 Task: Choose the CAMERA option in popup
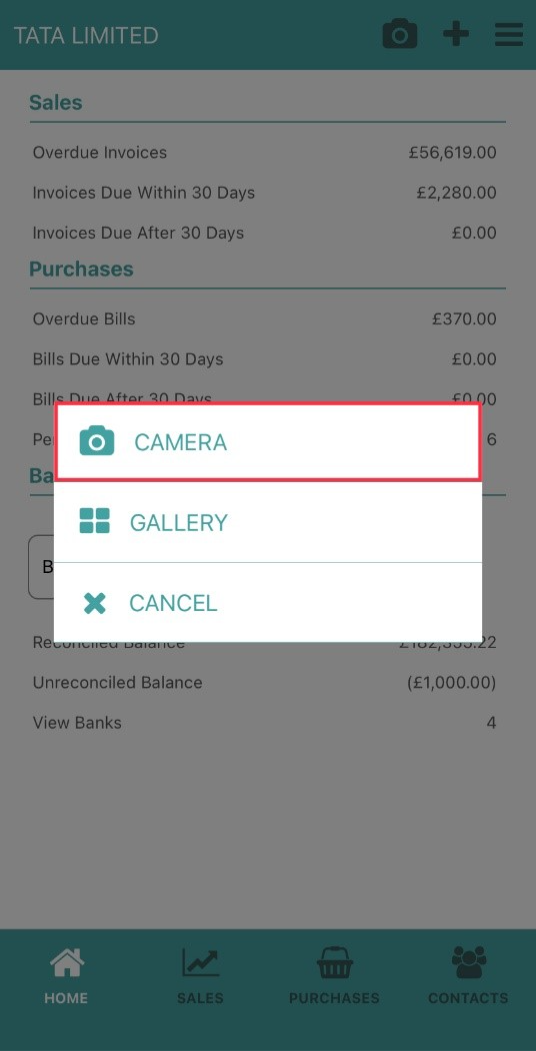tap(267, 442)
